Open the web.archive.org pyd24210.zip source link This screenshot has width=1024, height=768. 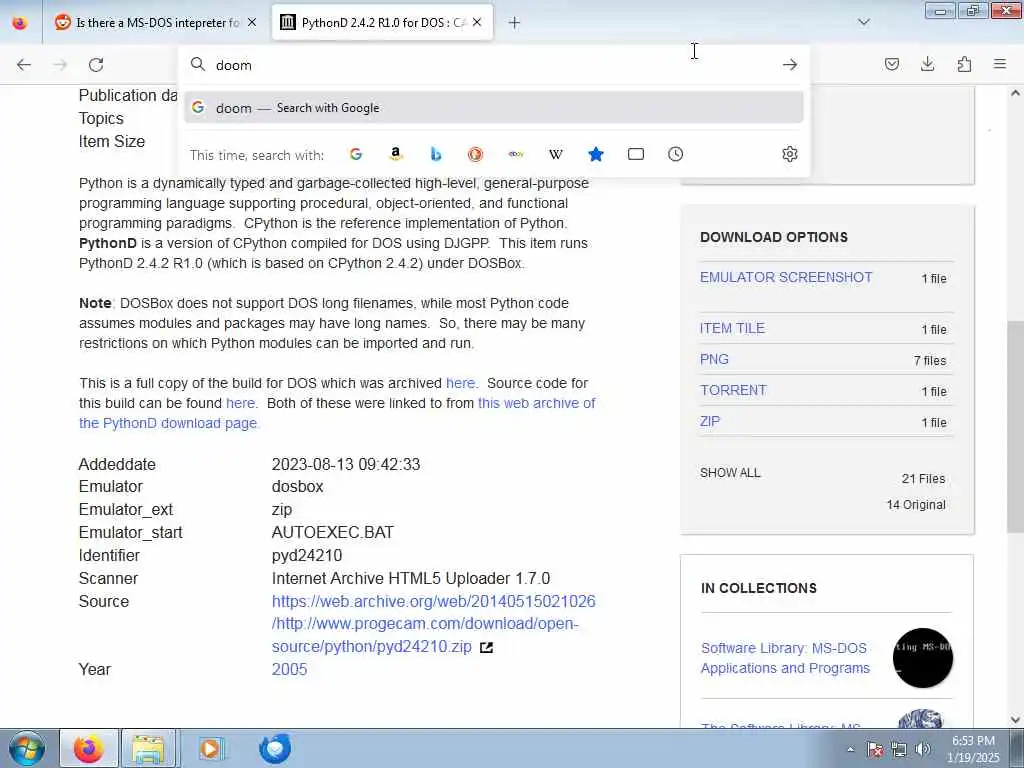click(434, 624)
